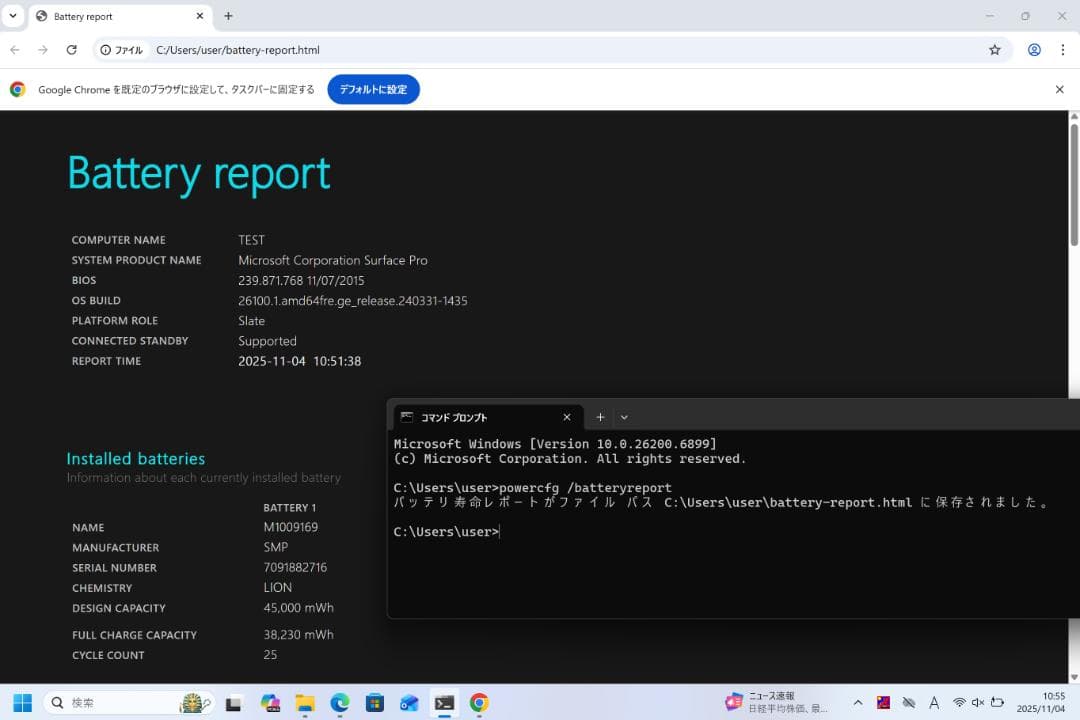Expand hidden system tray icons
This screenshot has height=720, width=1080.
click(858, 702)
